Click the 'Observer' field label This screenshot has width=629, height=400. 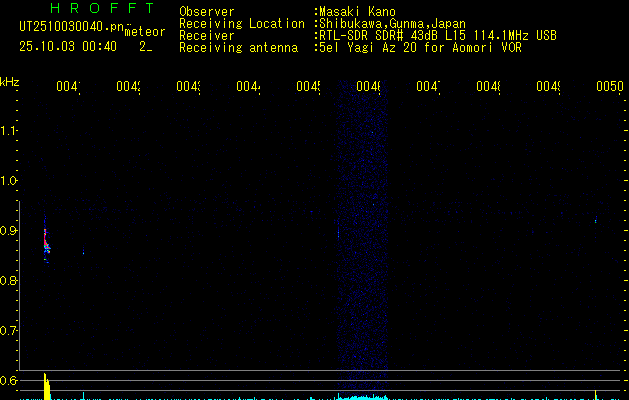[x=207, y=12]
